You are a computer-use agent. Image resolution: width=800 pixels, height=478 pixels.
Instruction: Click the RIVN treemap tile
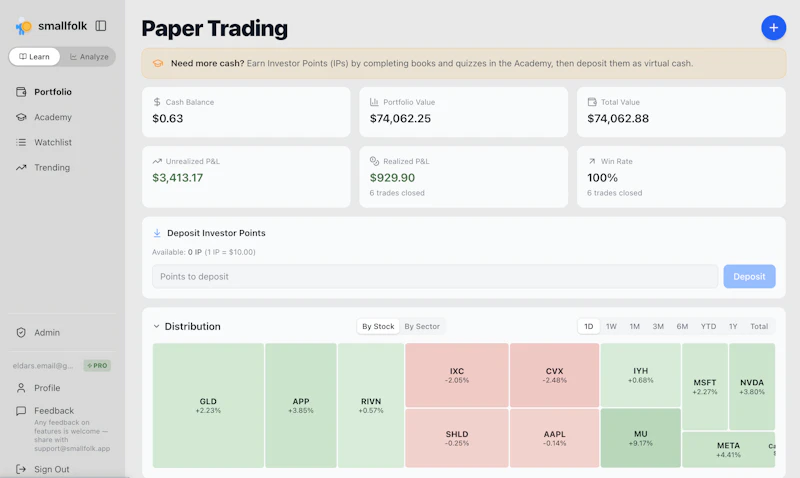tap(371, 406)
